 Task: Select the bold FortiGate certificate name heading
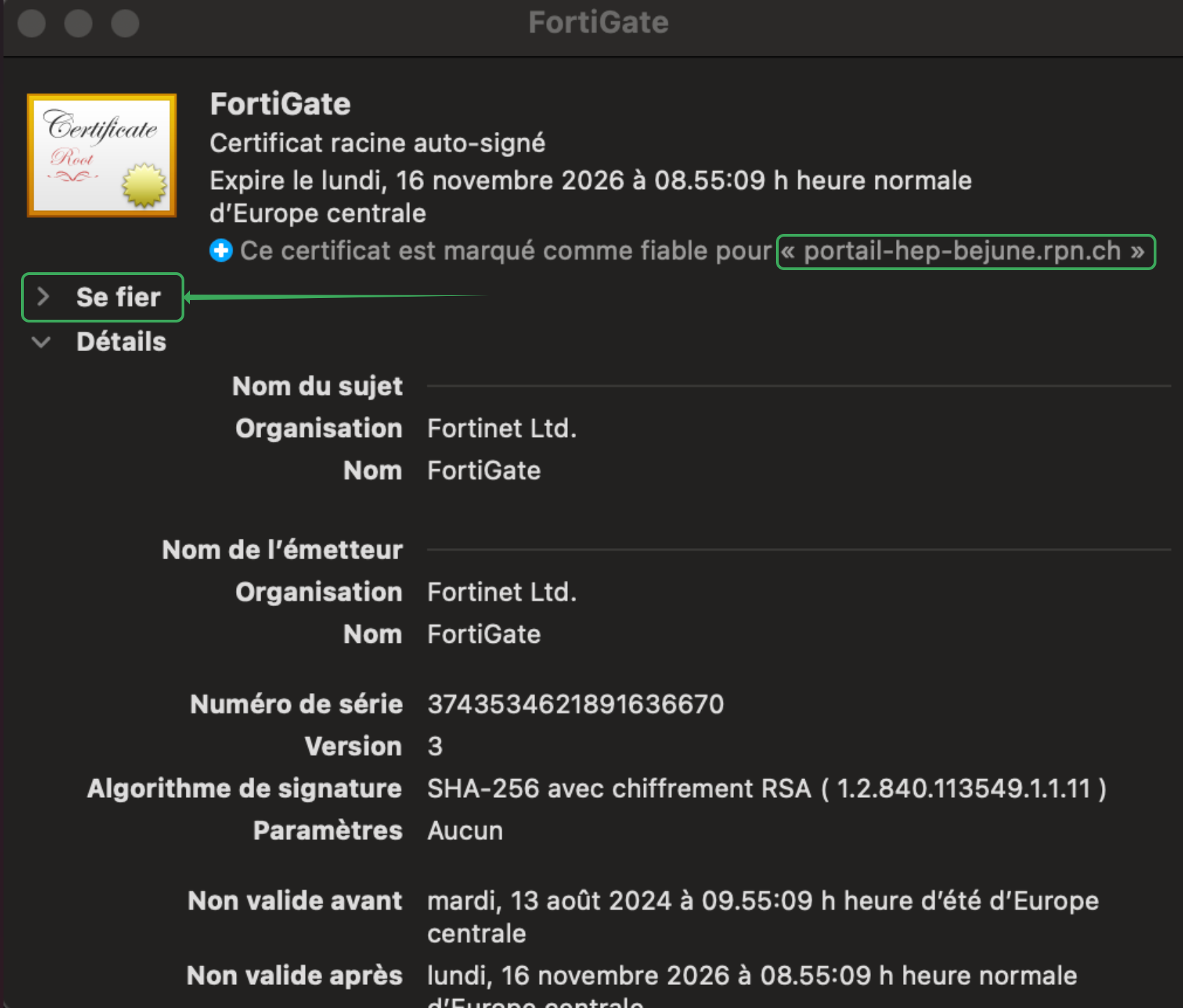click(280, 104)
